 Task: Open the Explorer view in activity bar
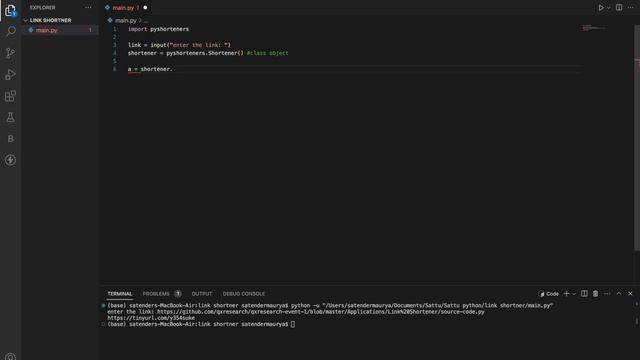(x=10, y=10)
